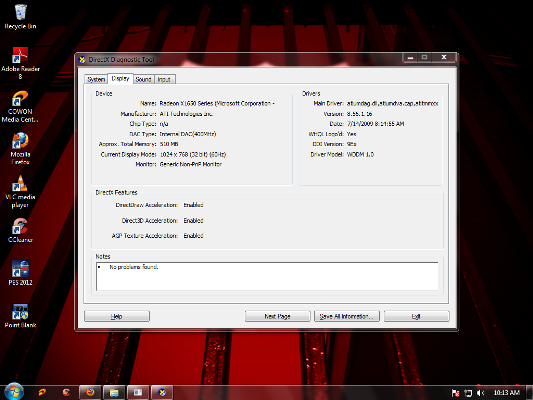Click 'WDDM 1.0' driver model value
533x400 pixels.
360,154
